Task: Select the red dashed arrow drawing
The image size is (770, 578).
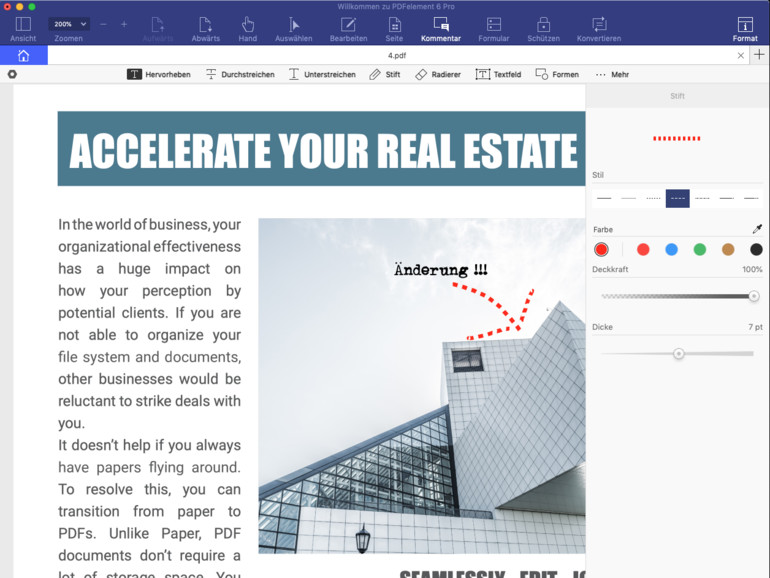Action: pyautogui.click(x=493, y=313)
